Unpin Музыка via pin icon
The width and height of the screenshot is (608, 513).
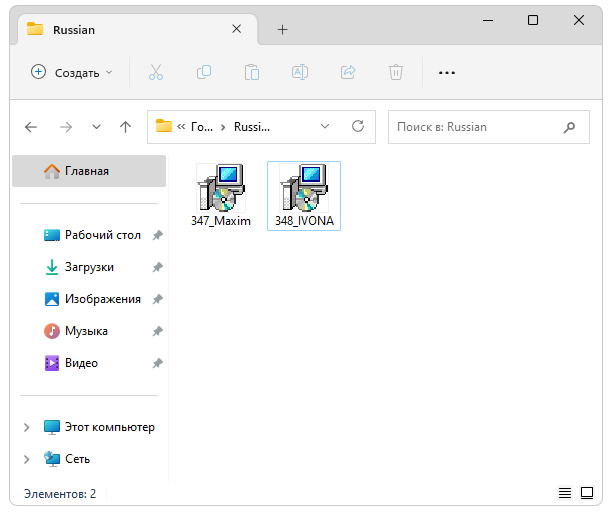click(x=157, y=331)
